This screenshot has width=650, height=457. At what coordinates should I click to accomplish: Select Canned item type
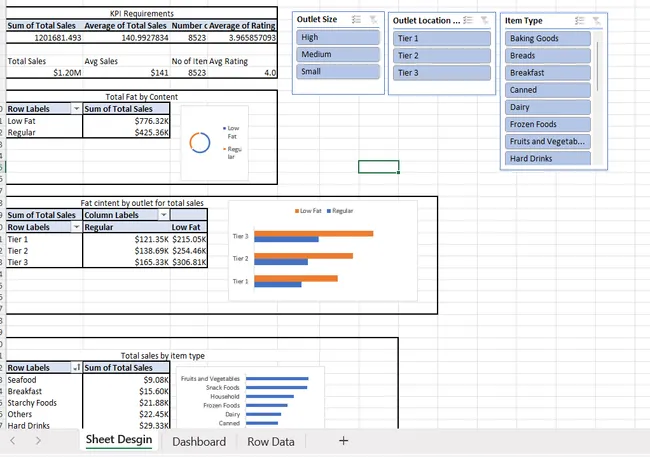(548, 90)
